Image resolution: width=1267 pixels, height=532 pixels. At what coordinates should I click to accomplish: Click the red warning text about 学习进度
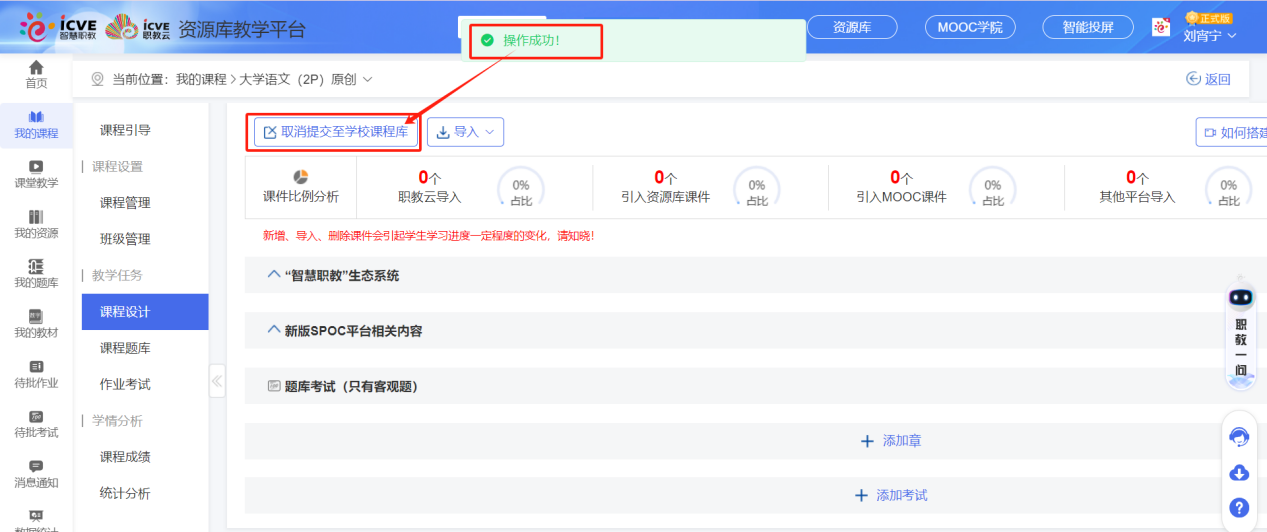point(429,236)
